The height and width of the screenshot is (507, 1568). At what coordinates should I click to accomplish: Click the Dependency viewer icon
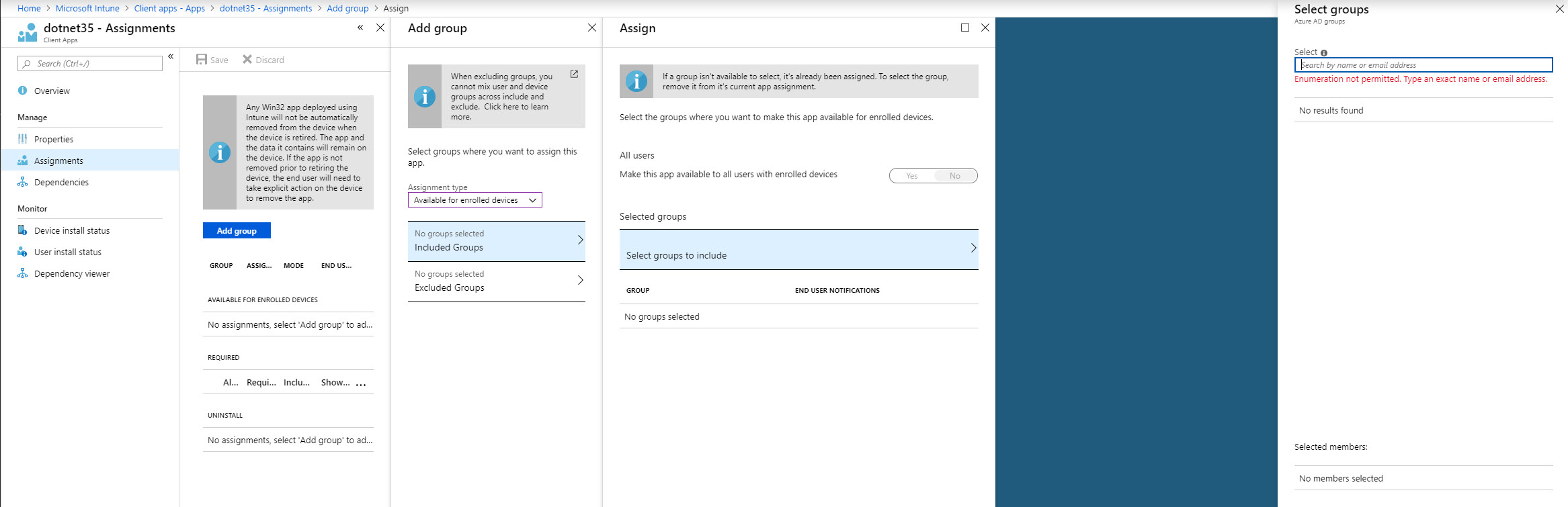[22, 273]
